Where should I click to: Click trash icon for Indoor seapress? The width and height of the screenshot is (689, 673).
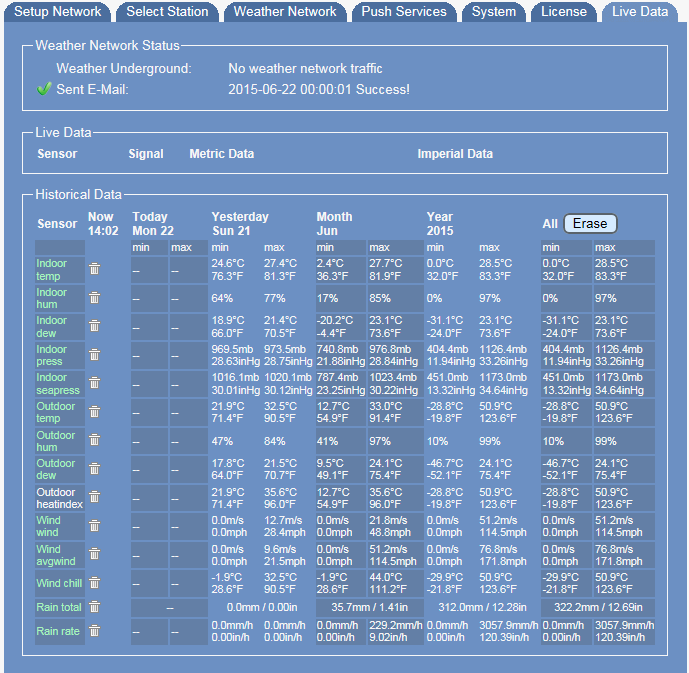(x=94, y=383)
